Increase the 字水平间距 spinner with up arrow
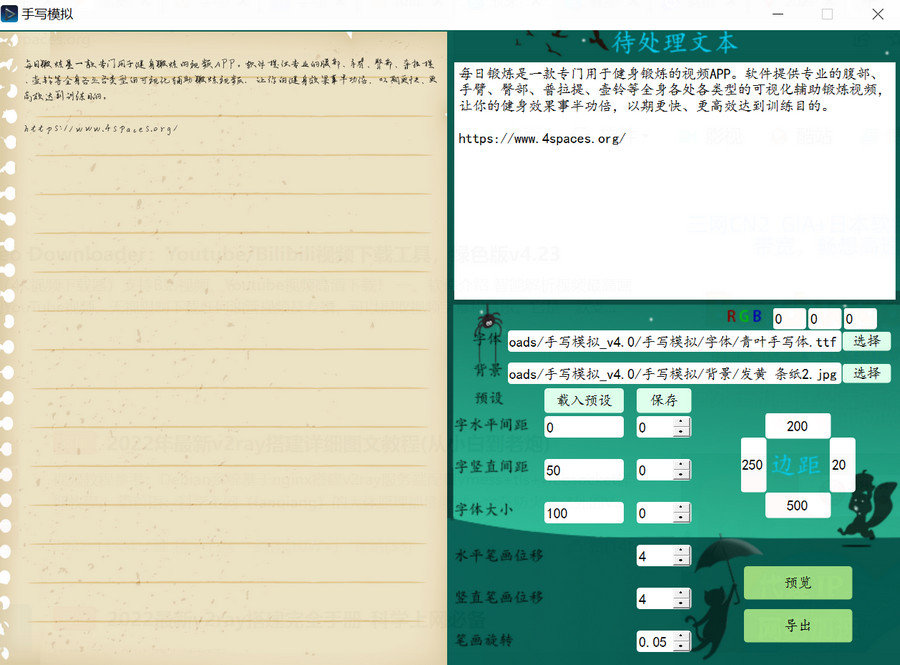The image size is (900, 665). [x=682, y=423]
